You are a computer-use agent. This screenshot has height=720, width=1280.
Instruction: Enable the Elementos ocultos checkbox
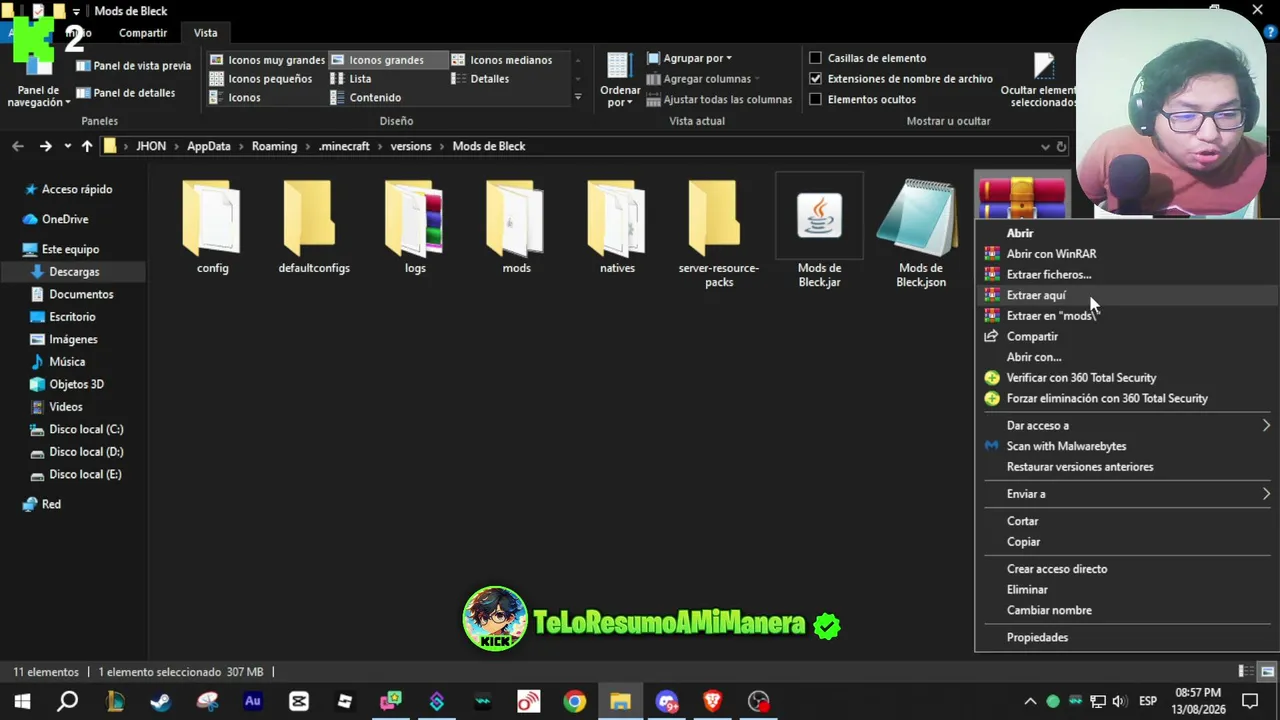pyautogui.click(x=815, y=99)
